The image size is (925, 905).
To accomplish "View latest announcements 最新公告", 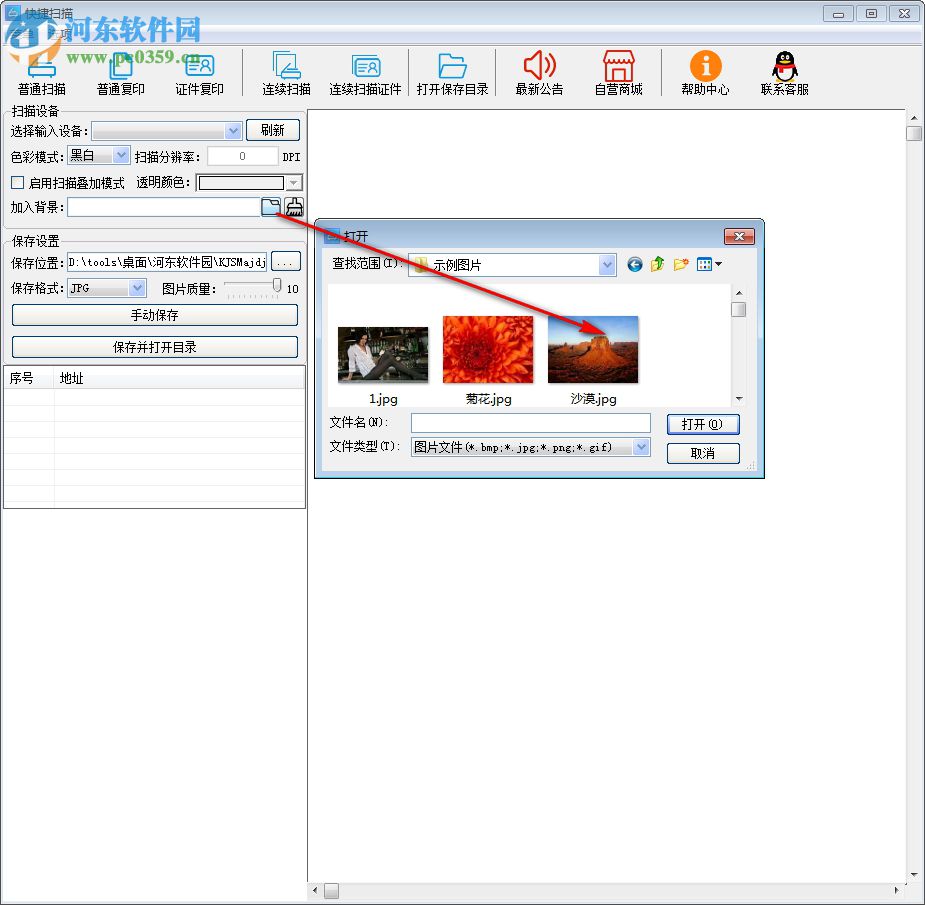I will 539,74.
